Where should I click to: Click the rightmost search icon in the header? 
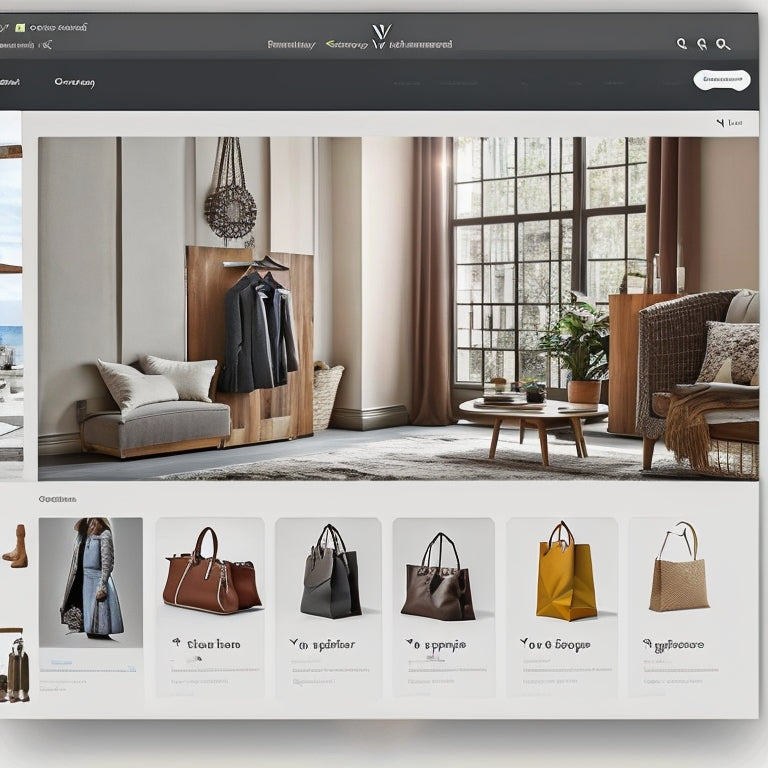(x=723, y=44)
